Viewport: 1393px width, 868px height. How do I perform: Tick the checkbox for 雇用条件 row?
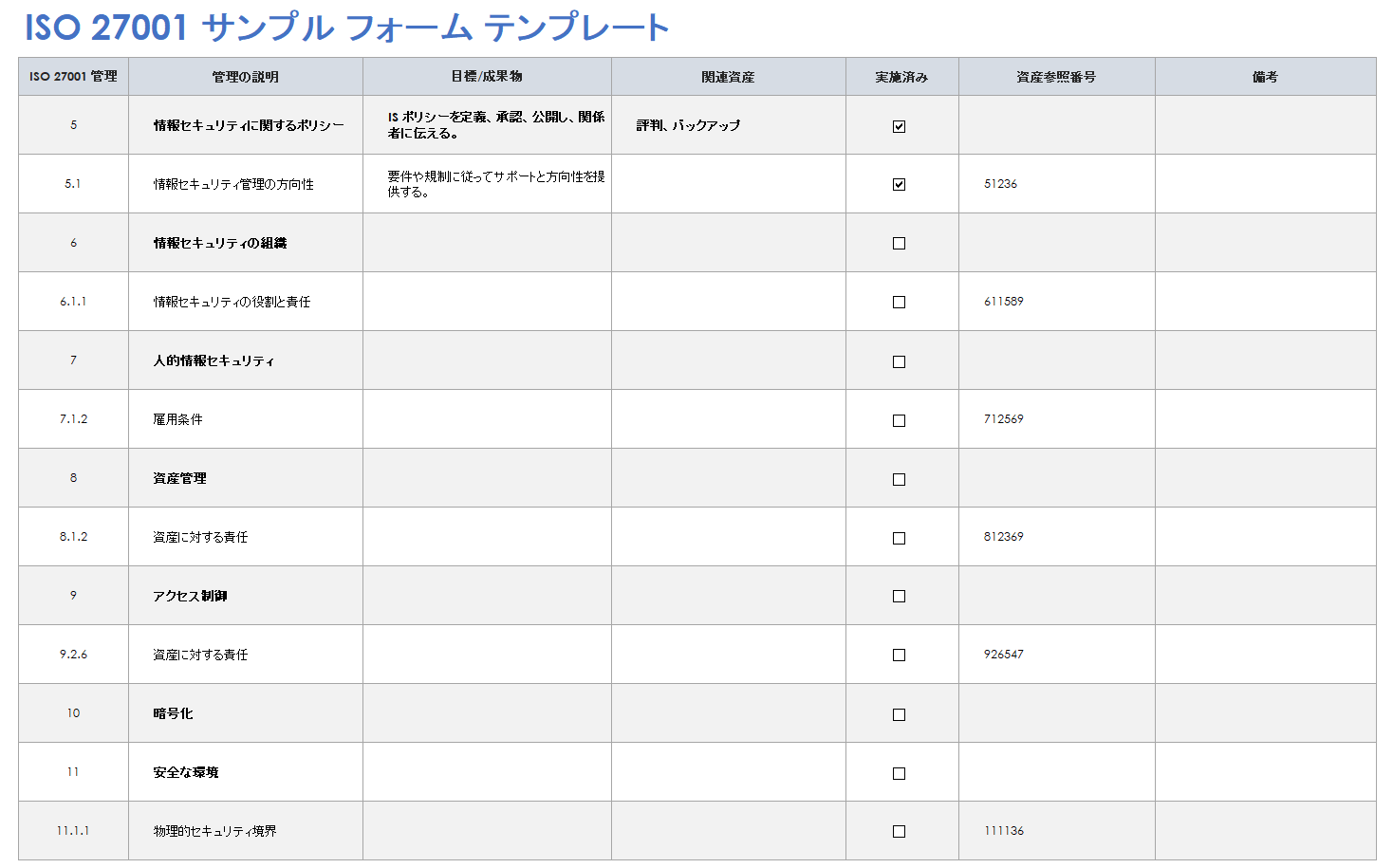coord(899,420)
